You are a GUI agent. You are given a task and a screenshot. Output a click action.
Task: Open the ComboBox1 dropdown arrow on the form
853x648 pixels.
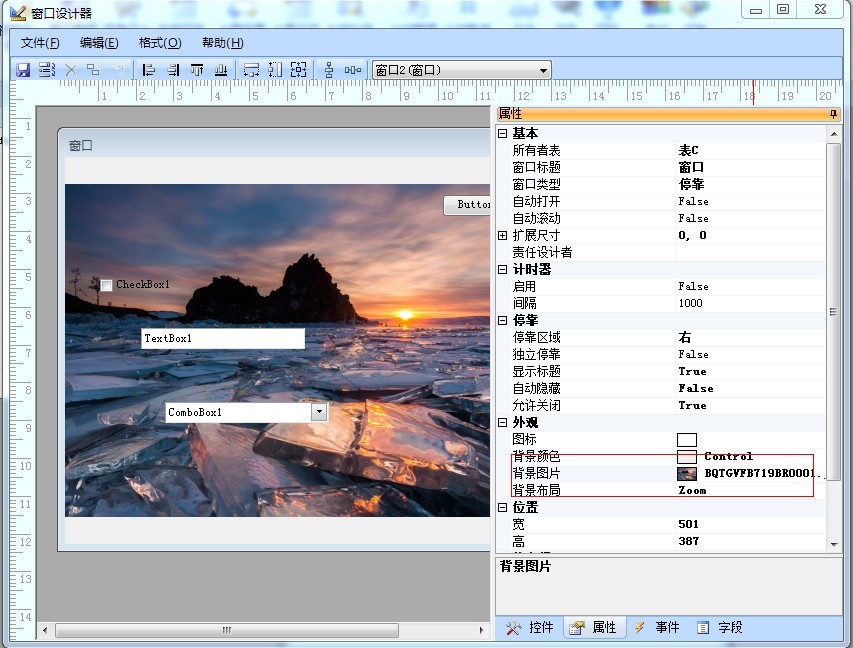319,412
